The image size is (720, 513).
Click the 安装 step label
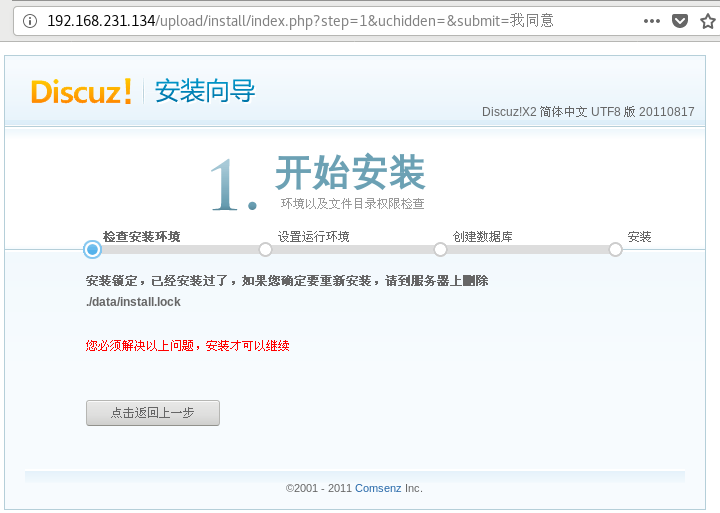click(x=640, y=237)
